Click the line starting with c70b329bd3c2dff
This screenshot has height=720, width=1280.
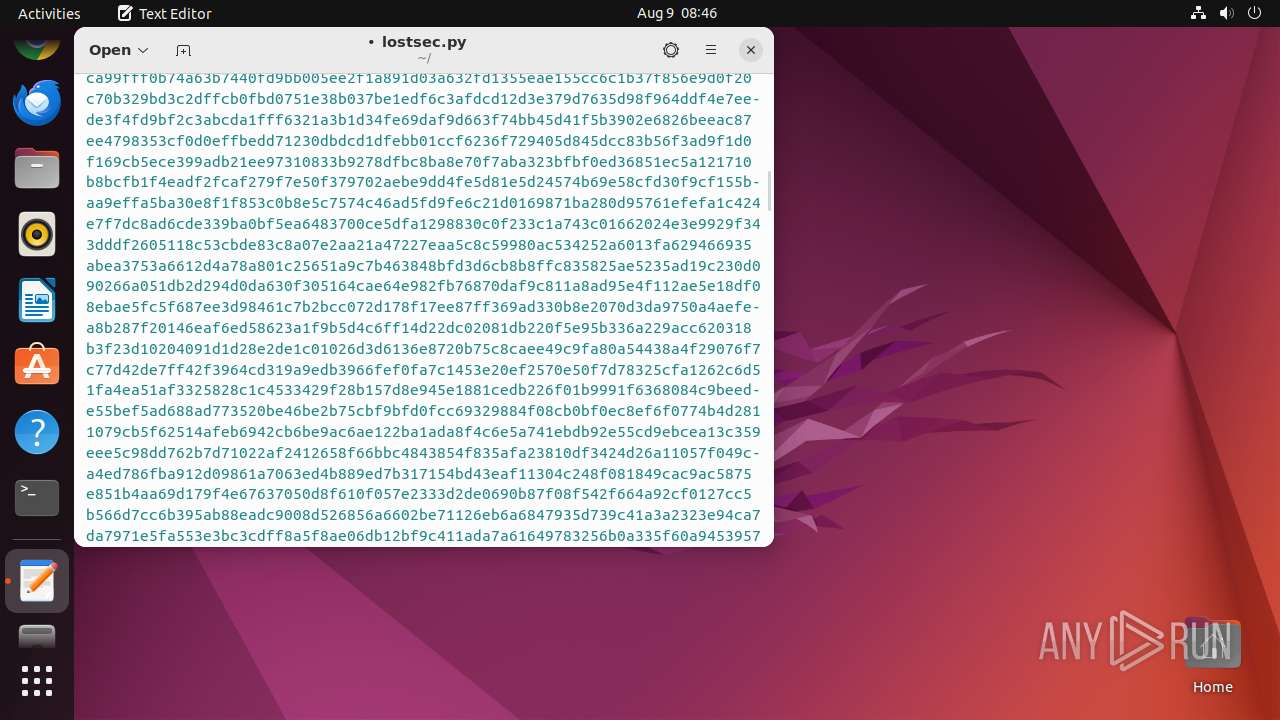coord(423,99)
